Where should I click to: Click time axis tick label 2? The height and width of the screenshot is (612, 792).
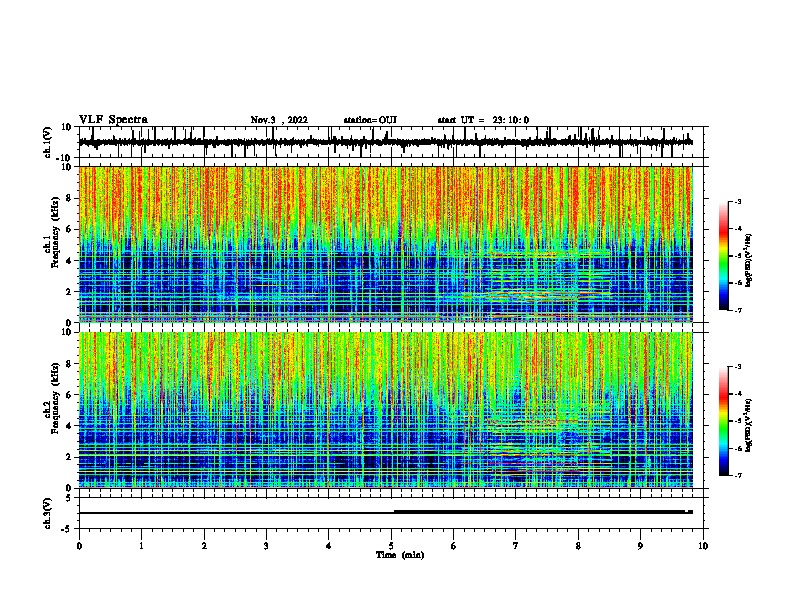204,546
